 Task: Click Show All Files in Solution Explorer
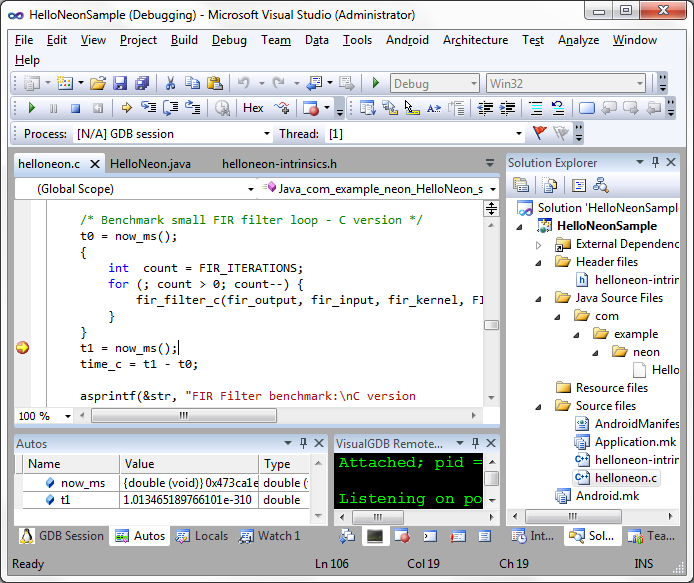pyautogui.click(x=549, y=184)
